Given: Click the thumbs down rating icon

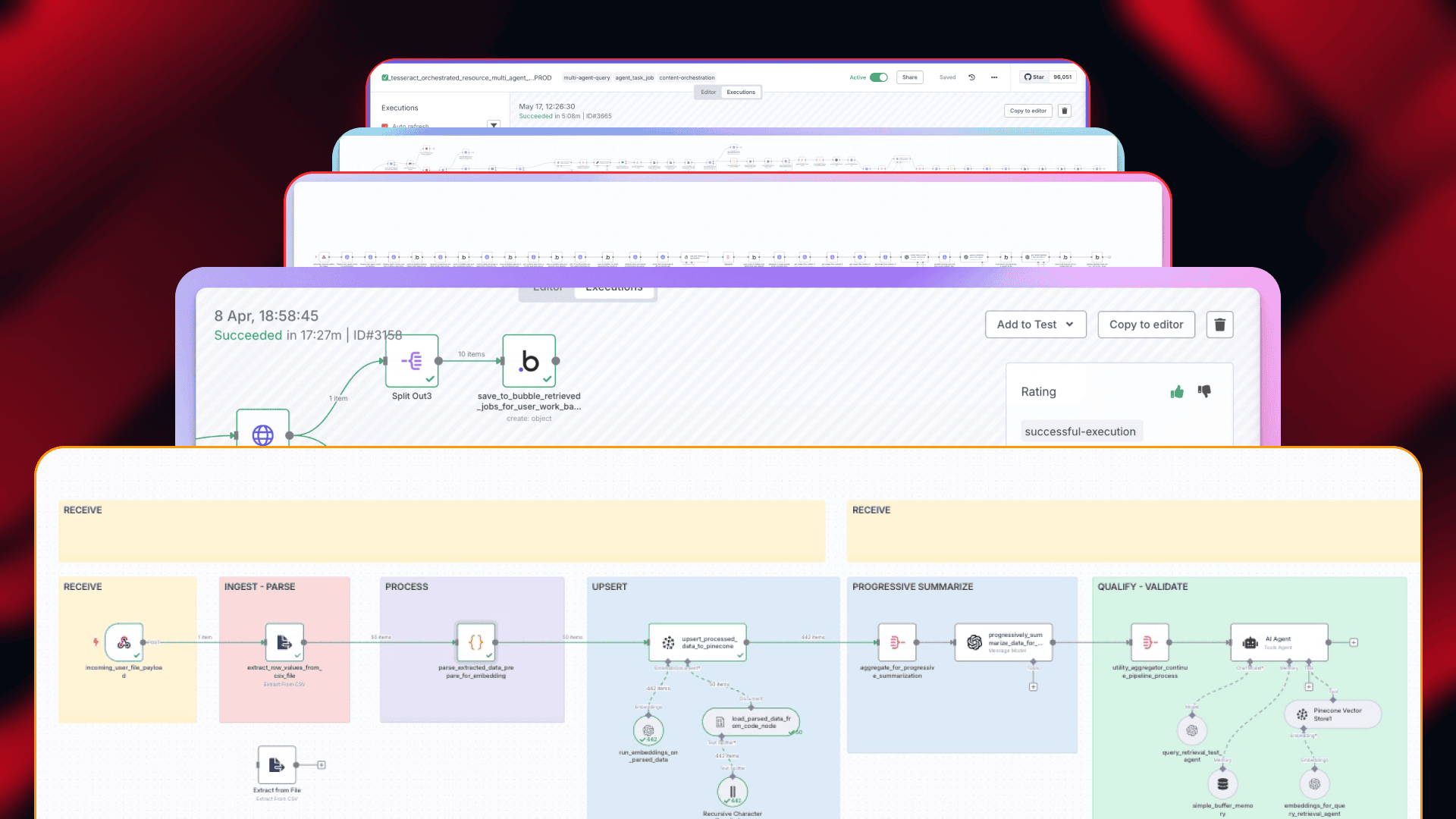Looking at the screenshot, I should coord(1204,391).
